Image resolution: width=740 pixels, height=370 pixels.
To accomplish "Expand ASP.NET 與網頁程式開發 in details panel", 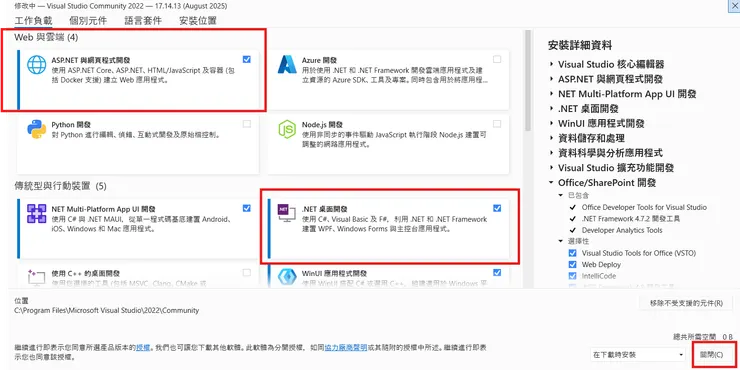I will [x=551, y=79].
